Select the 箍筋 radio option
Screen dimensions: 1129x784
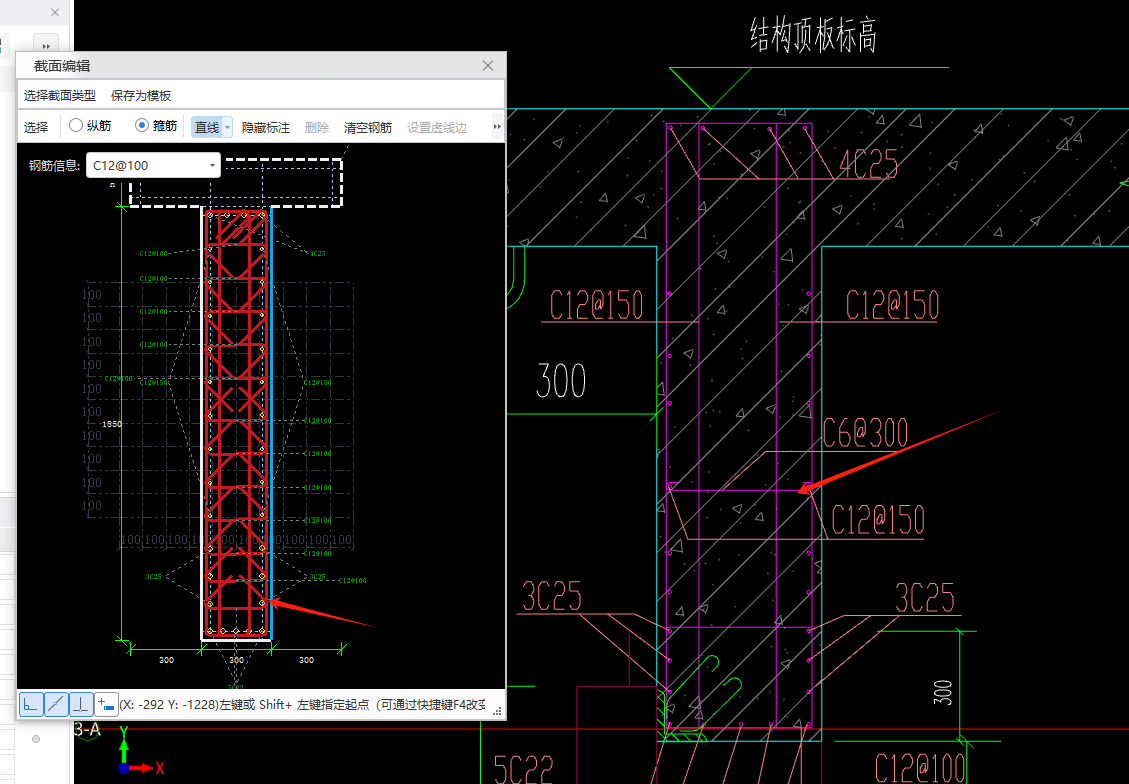coord(156,126)
